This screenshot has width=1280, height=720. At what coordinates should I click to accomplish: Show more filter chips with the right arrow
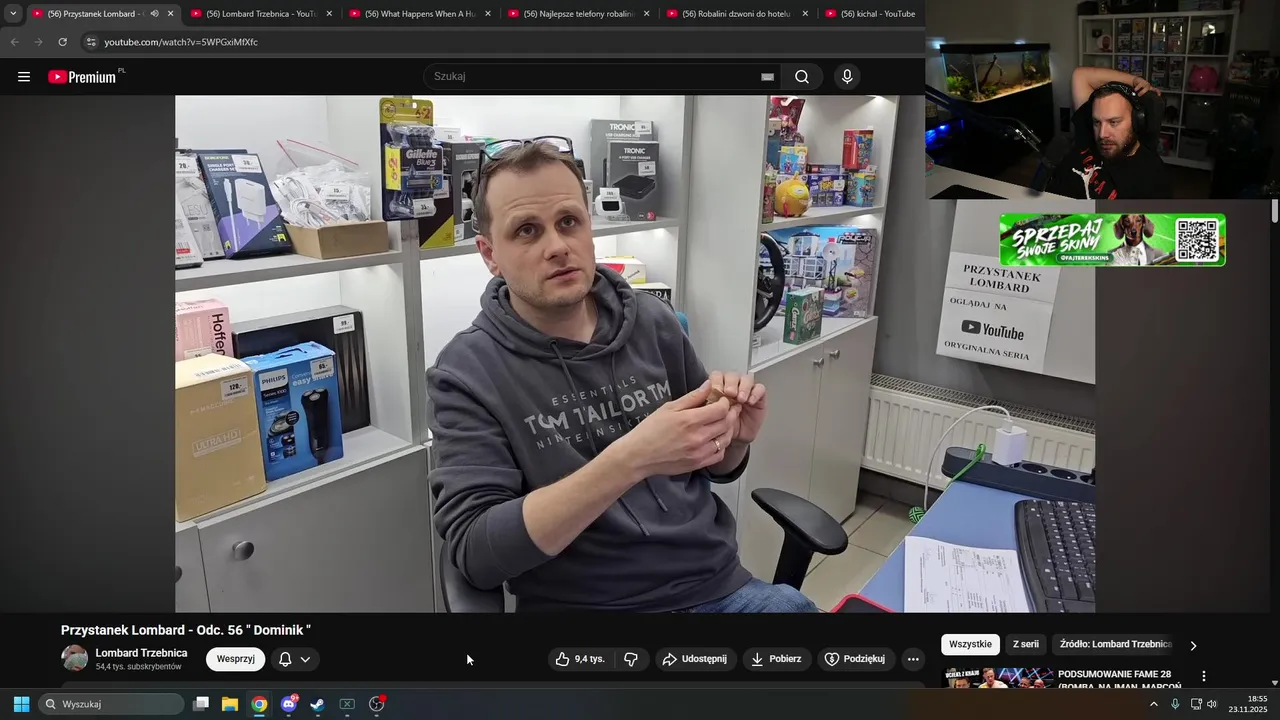(1192, 645)
